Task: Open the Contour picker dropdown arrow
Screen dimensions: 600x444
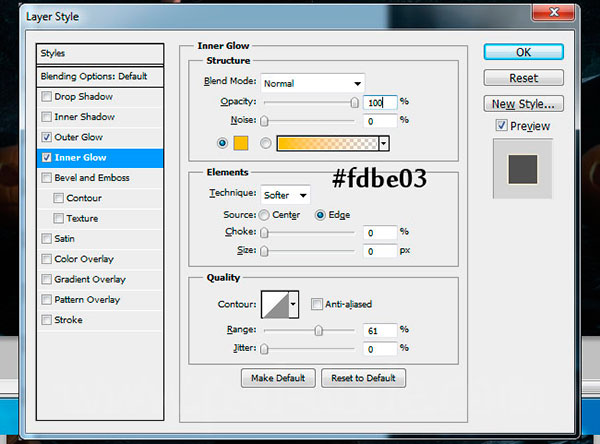Action: pyautogui.click(x=293, y=304)
